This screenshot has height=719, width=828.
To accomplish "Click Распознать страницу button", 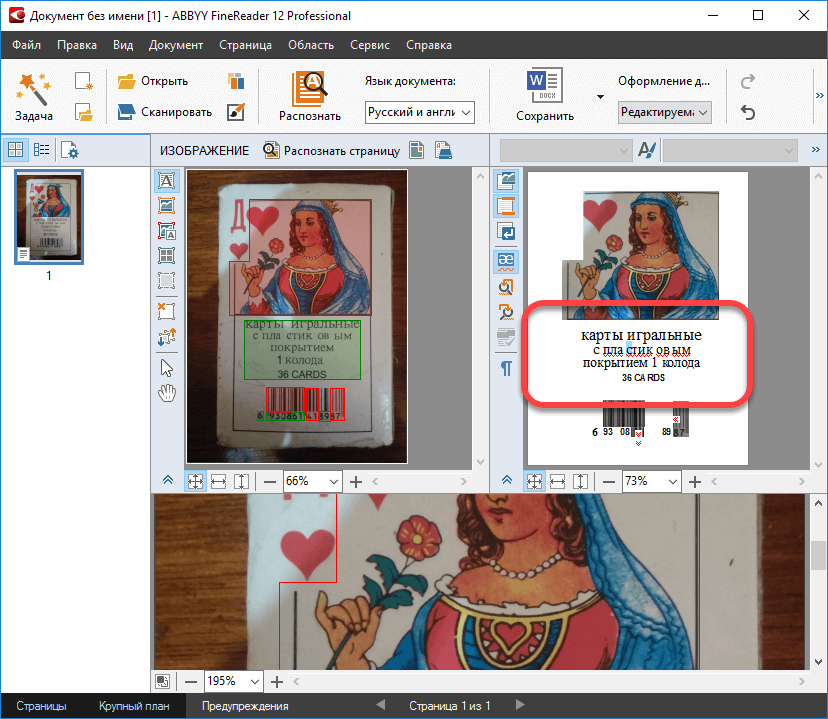I will click(331, 151).
